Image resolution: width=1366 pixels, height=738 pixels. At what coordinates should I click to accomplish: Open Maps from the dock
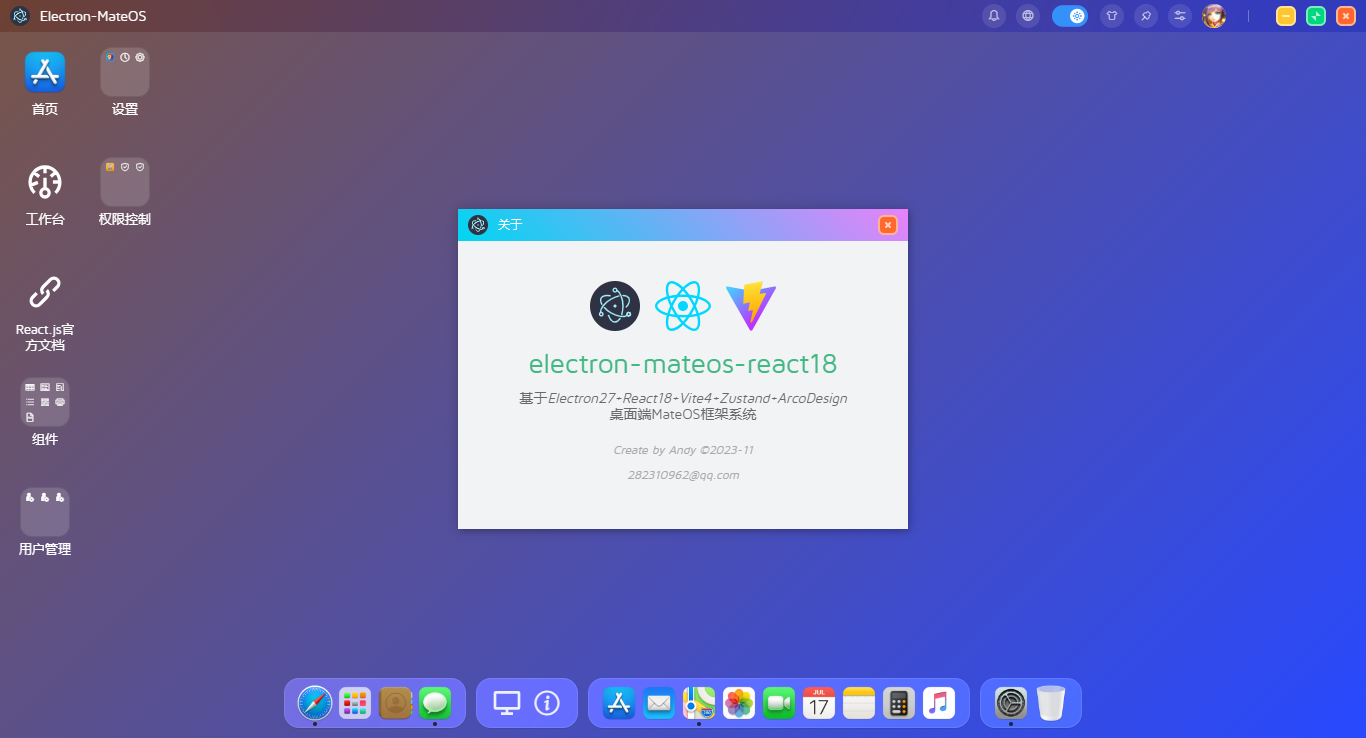pos(699,703)
